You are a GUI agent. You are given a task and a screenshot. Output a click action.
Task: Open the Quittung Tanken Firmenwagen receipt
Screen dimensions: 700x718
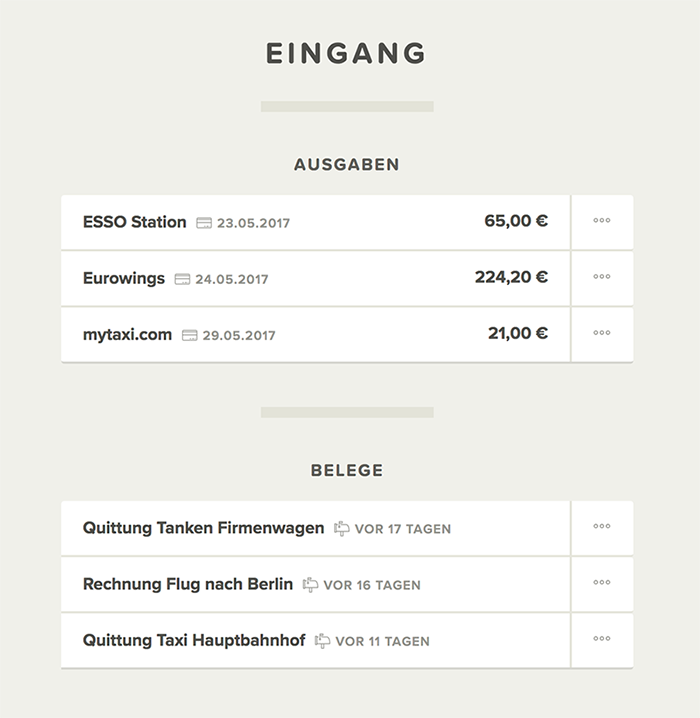point(316,528)
